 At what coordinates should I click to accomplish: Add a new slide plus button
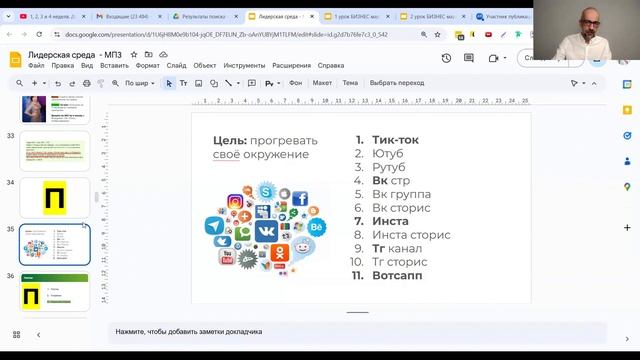pyautogui.click(x=34, y=83)
